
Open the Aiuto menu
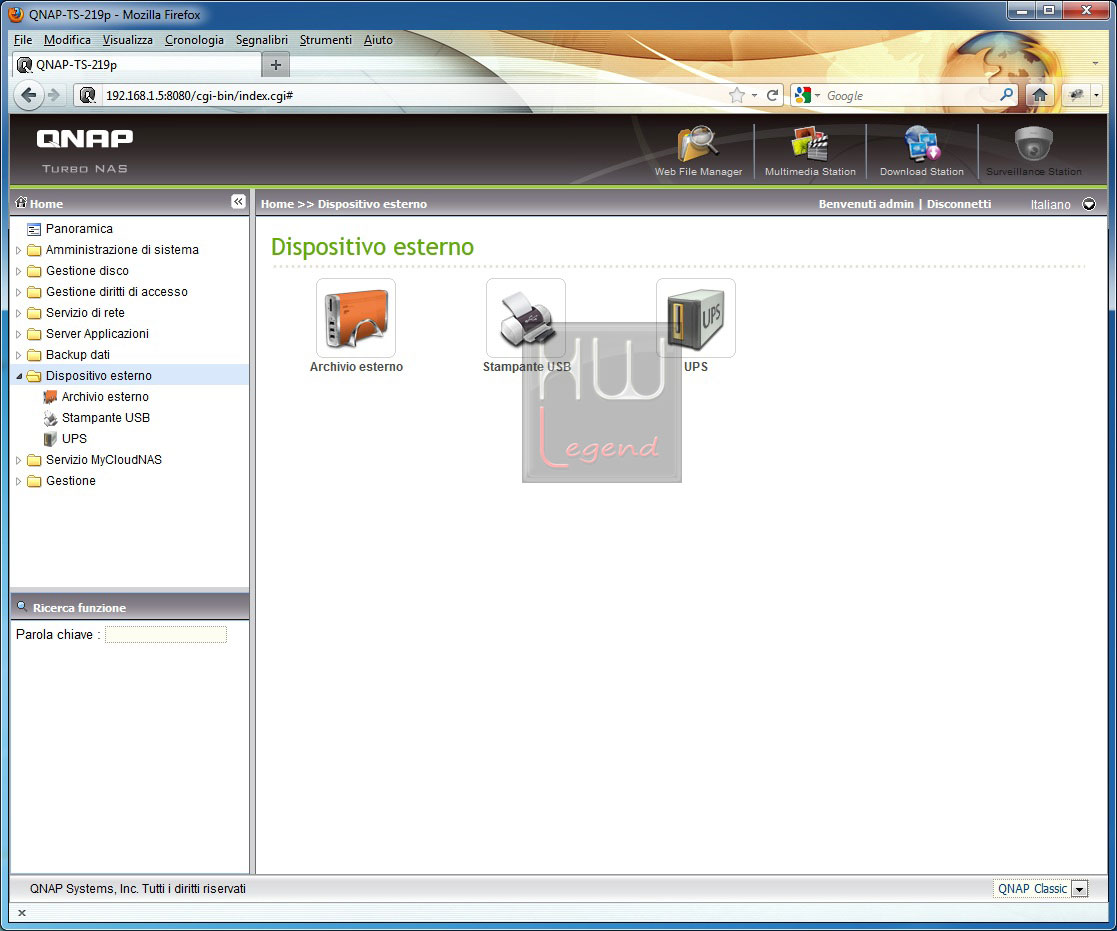click(378, 40)
